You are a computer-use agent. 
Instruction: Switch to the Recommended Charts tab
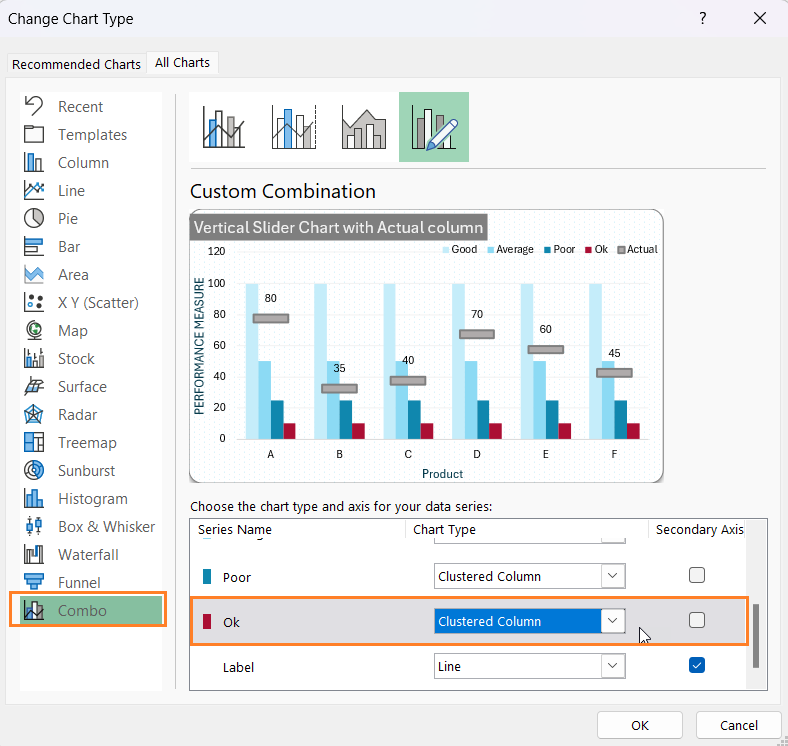(x=76, y=64)
